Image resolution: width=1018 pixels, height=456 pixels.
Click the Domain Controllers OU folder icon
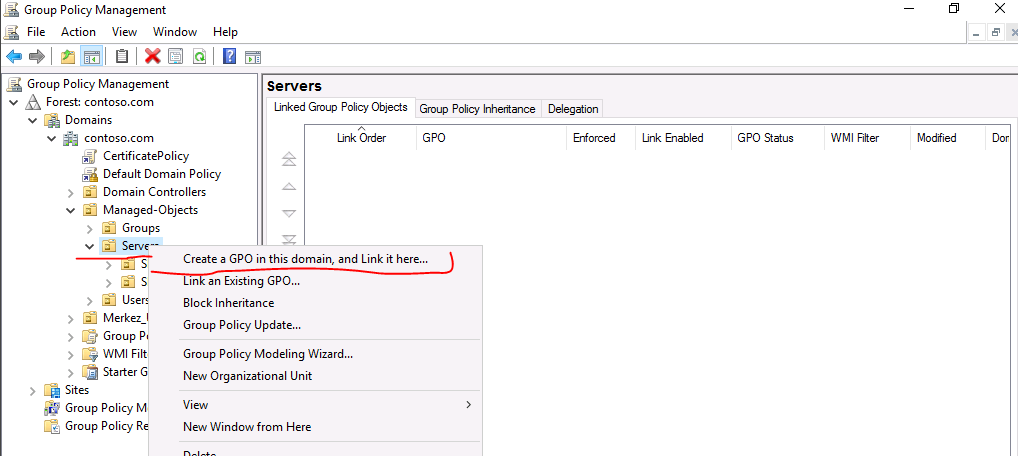coord(90,192)
